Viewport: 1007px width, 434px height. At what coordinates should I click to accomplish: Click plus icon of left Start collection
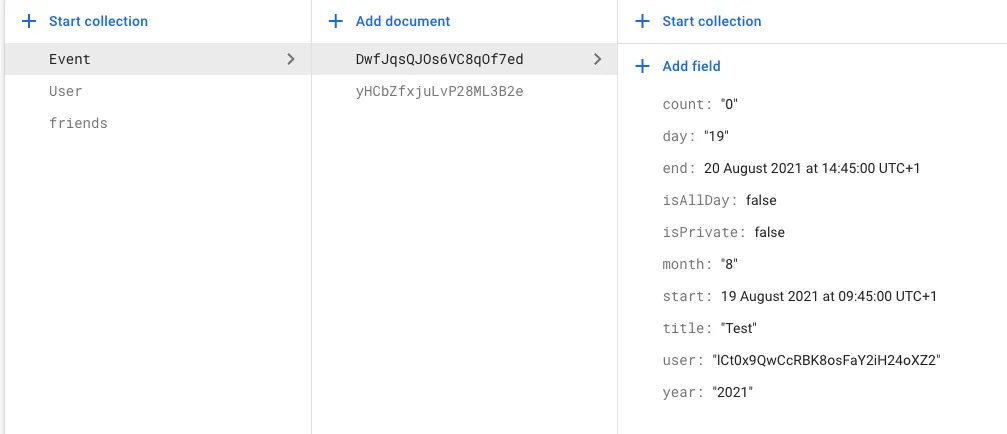coord(29,21)
